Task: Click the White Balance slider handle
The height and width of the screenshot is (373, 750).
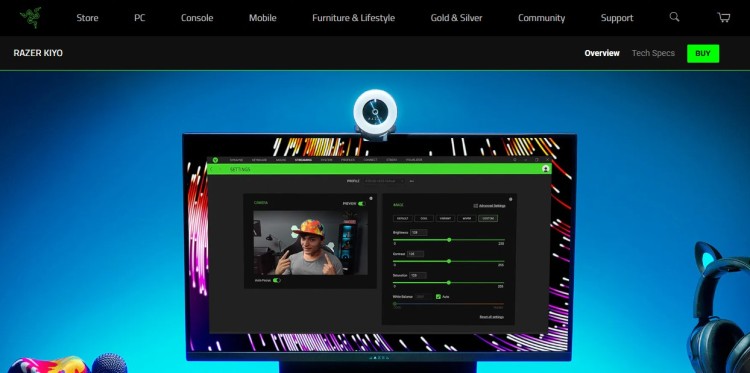Action: click(x=395, y=304)
